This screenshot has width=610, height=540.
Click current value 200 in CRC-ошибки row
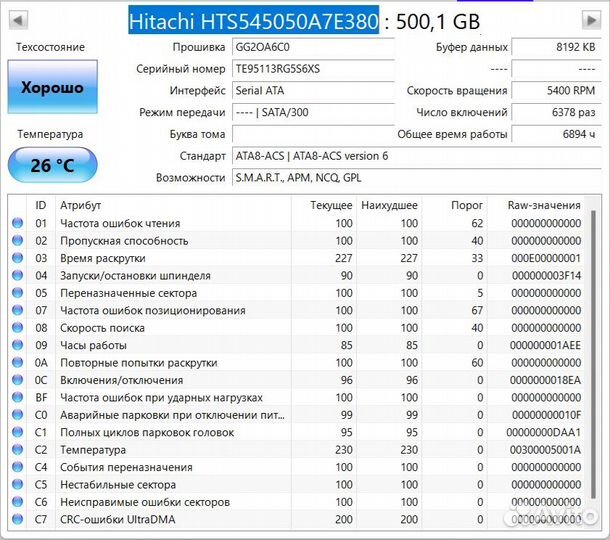tap(344, 519)
